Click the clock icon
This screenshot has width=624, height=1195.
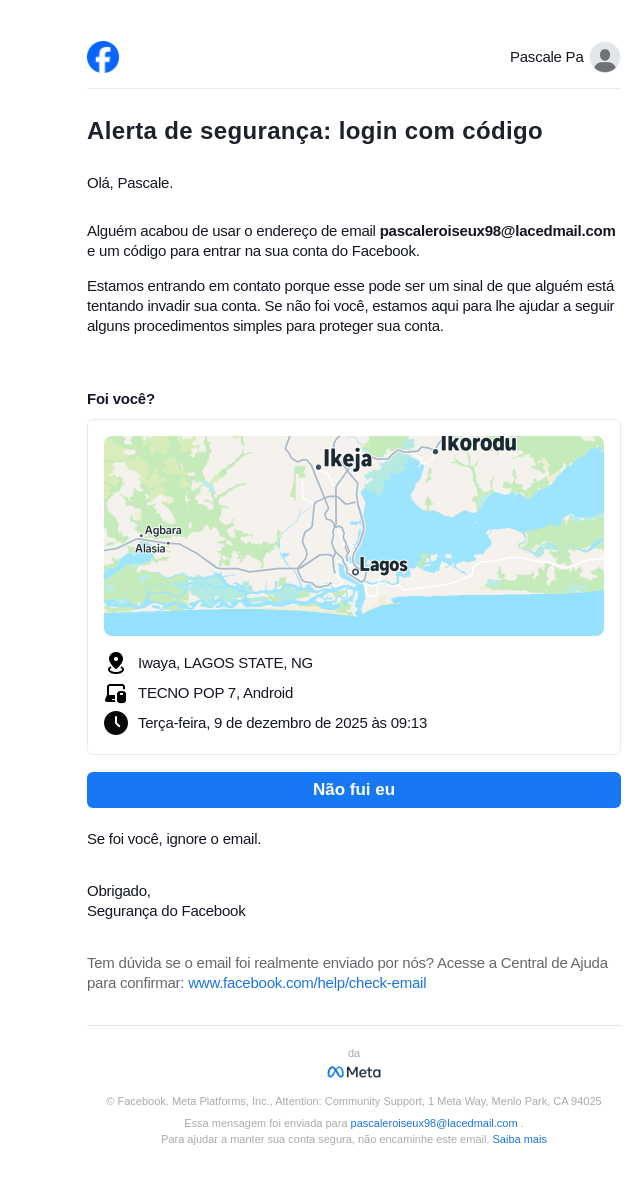pos(116,723)
